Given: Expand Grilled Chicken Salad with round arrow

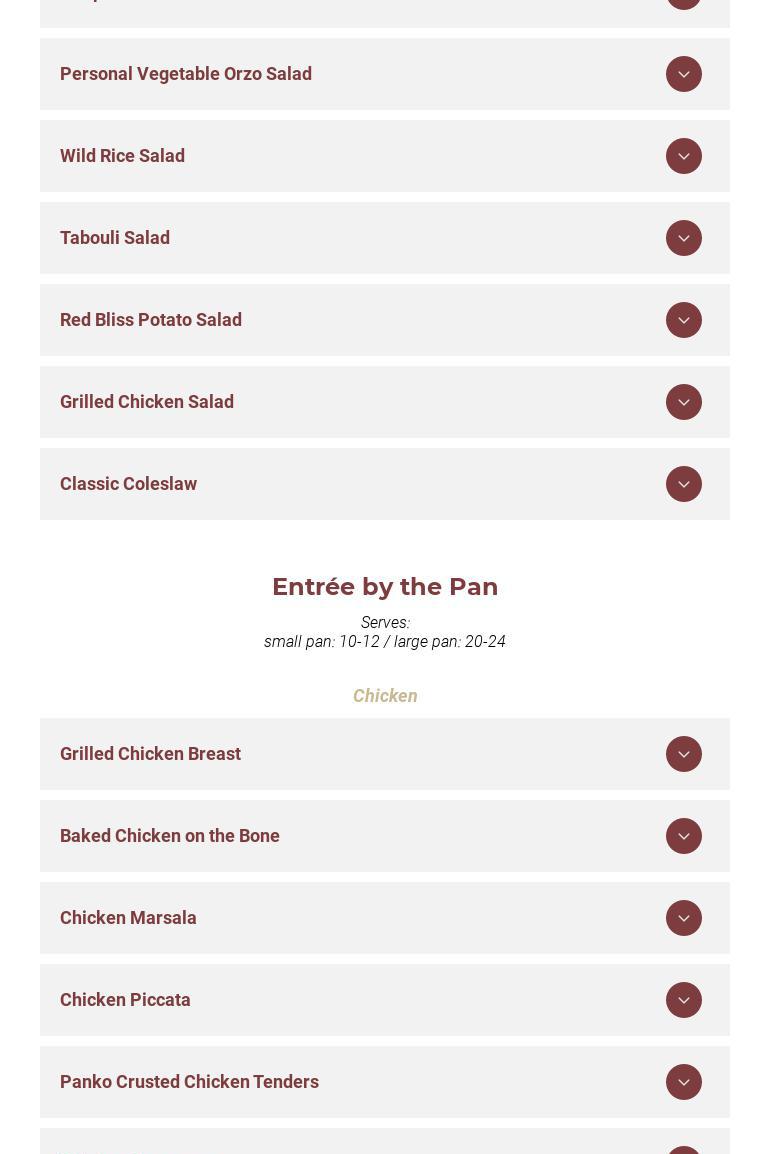Looking at the screenshot, I should pos(684,402).
